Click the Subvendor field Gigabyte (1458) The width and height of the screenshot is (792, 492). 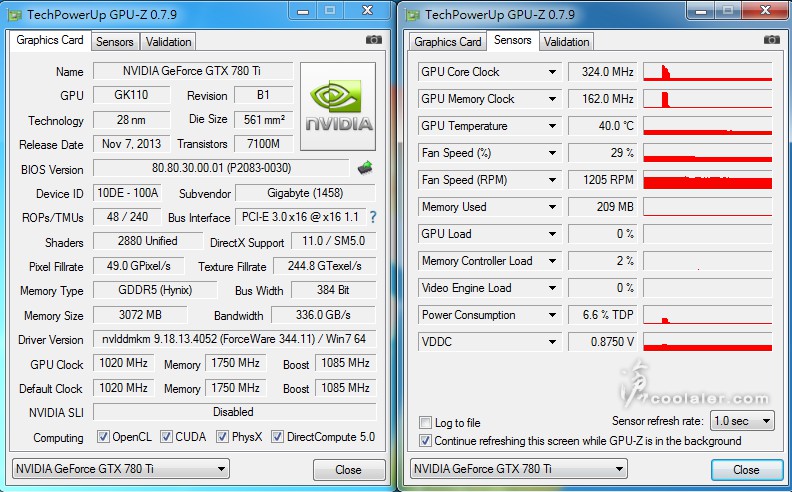305,192
